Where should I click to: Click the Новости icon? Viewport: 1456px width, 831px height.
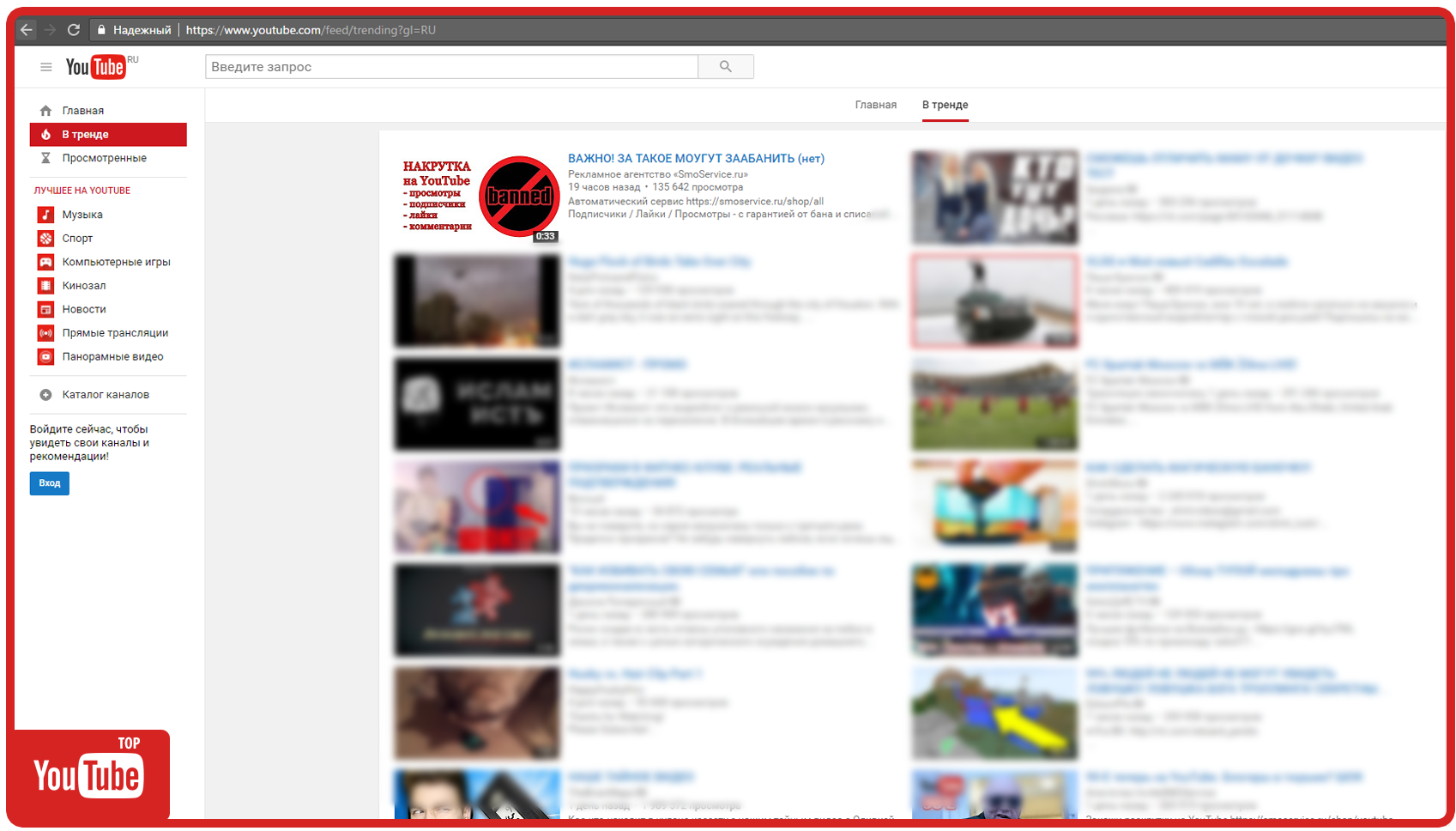pos(45,309)
